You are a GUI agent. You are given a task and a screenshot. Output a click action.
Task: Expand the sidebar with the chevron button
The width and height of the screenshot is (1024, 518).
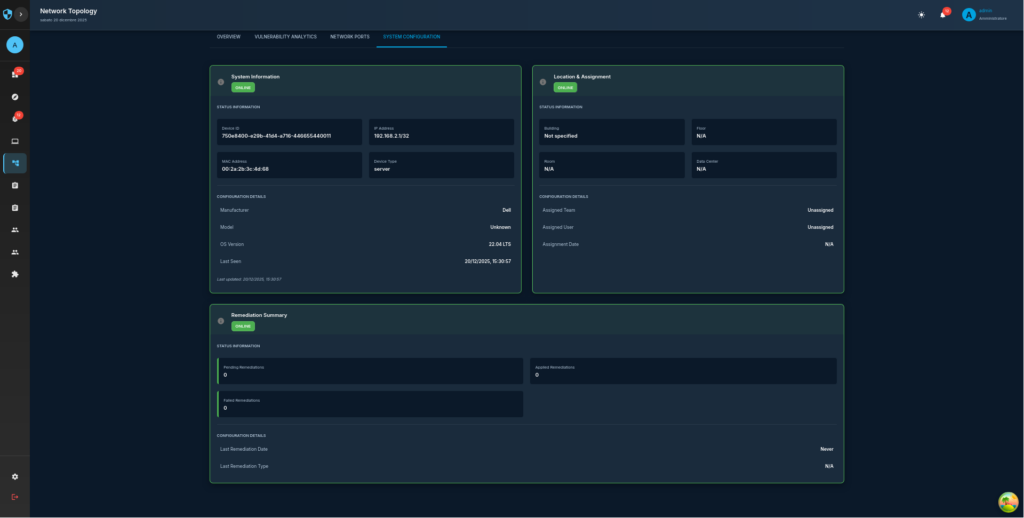(x=21, y=14)
